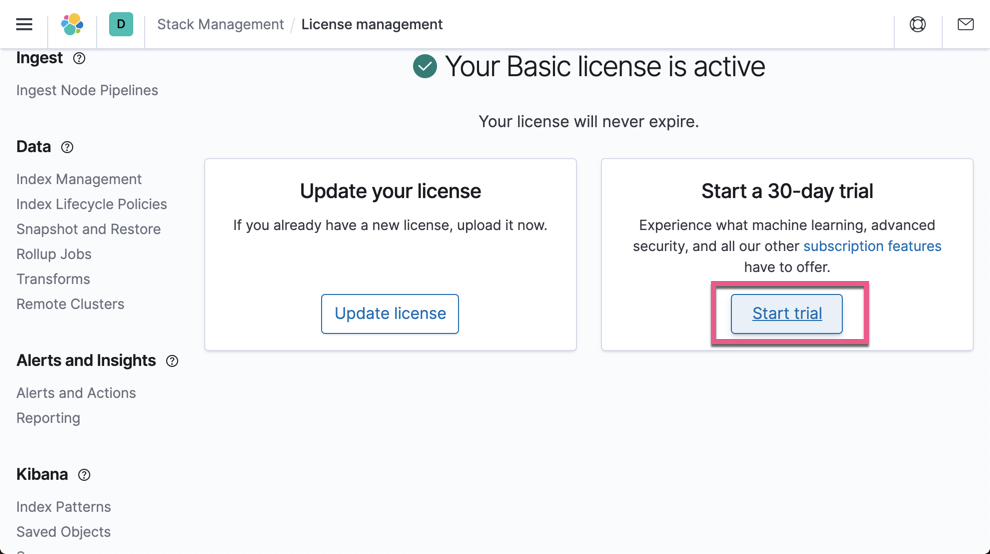Open the D space avatar
The width and height of the screenshot is (990, 554).
(121, 24)
